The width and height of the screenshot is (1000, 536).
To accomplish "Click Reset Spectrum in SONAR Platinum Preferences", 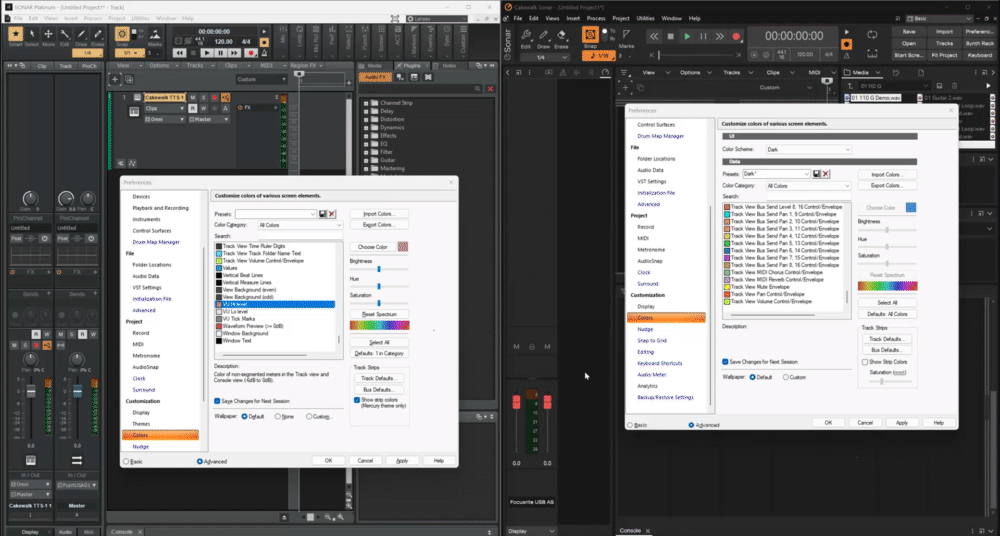I will pos(379,314).
